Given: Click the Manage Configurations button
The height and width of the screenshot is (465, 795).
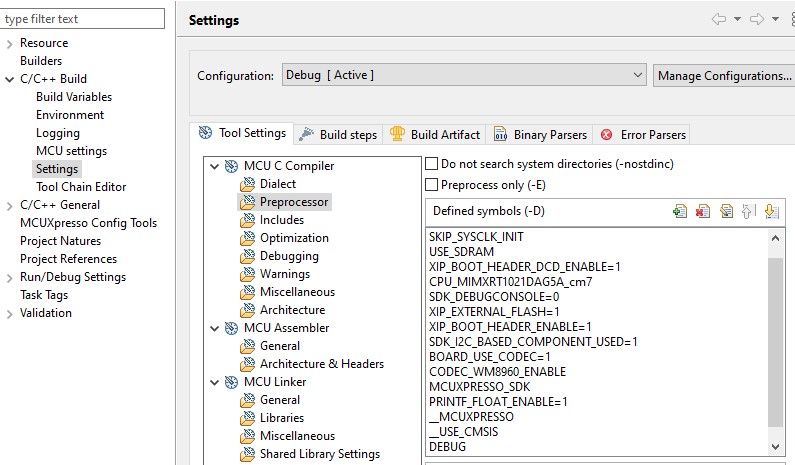Looking at the screenshot, I should pyautogui.click(x=724, y=75).
